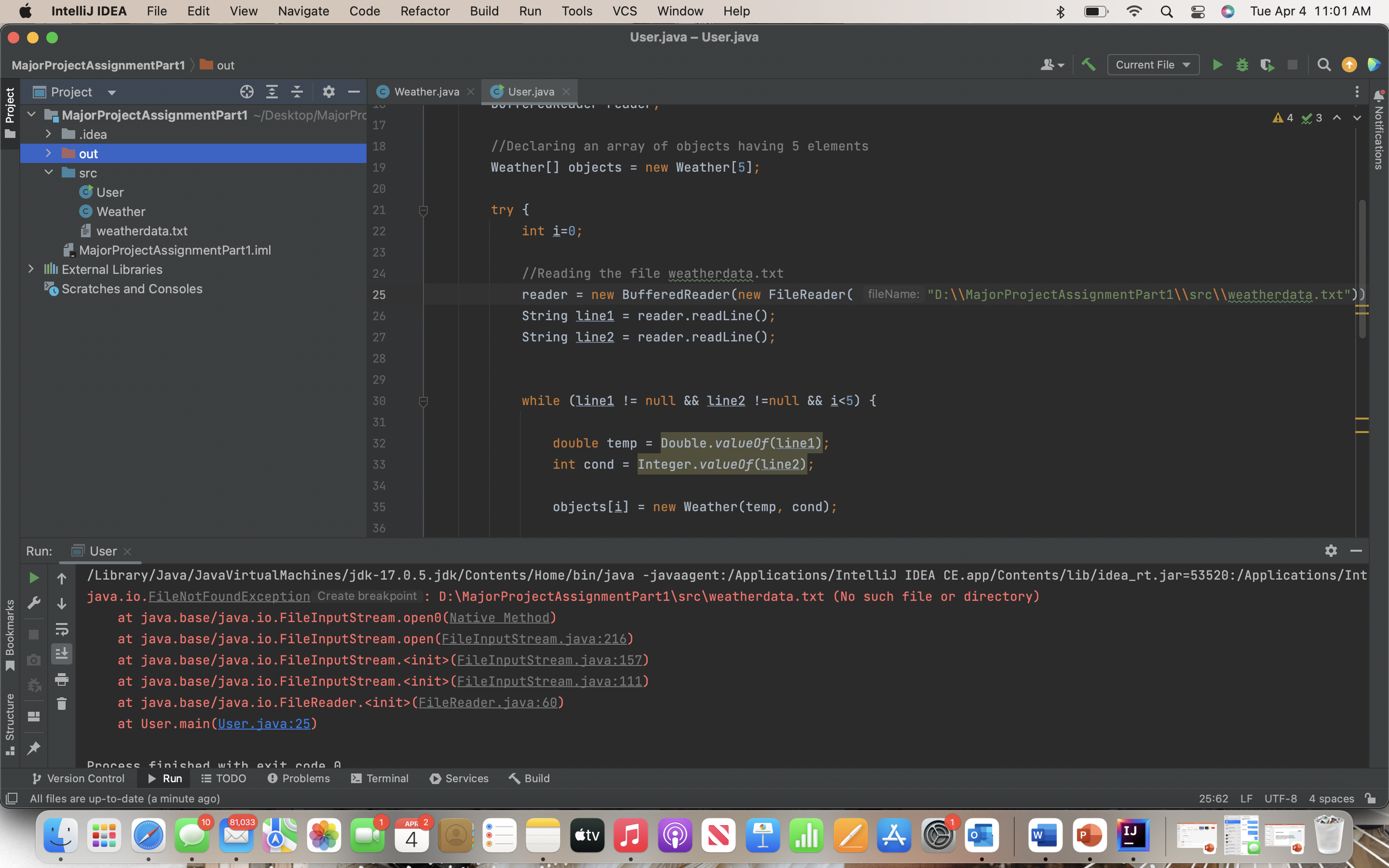Image resolution: width=1389 pixels, height=868 pixels.
Task: Open the Terminal tool window button
Action: point(380,778)
